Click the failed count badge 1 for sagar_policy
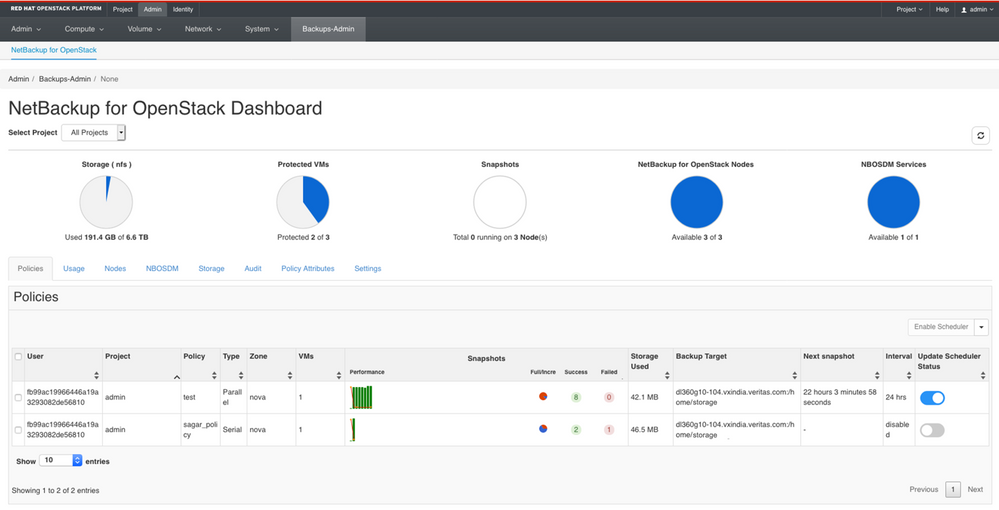 [609, 430]
